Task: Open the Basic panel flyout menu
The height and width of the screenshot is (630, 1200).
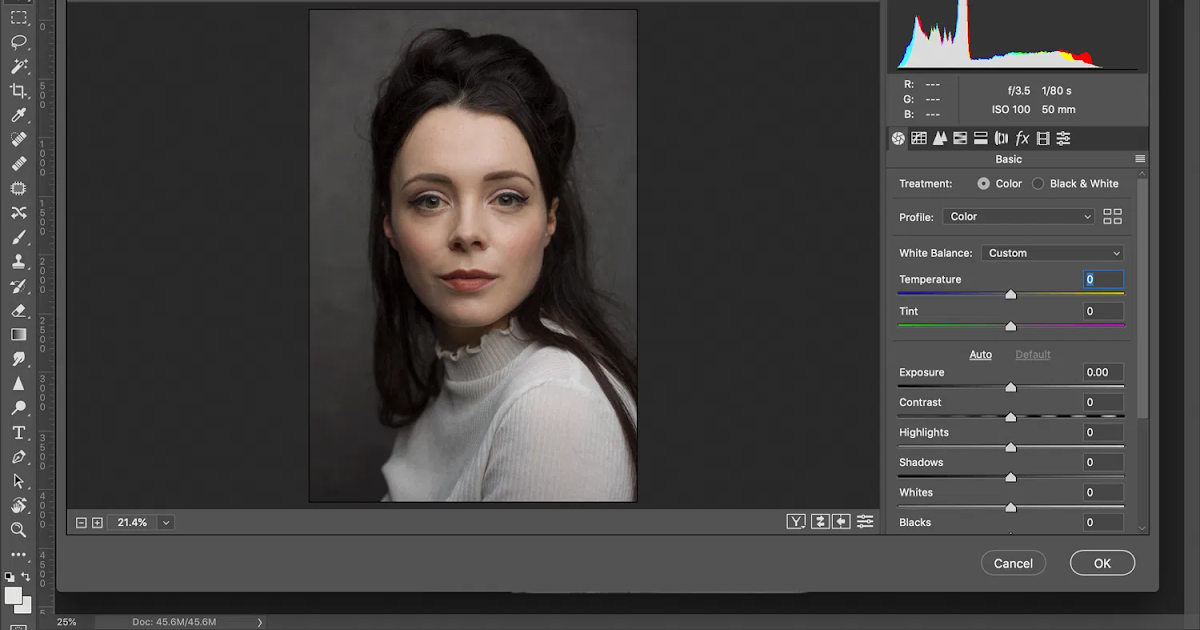Action: [x=1140, y=159]
